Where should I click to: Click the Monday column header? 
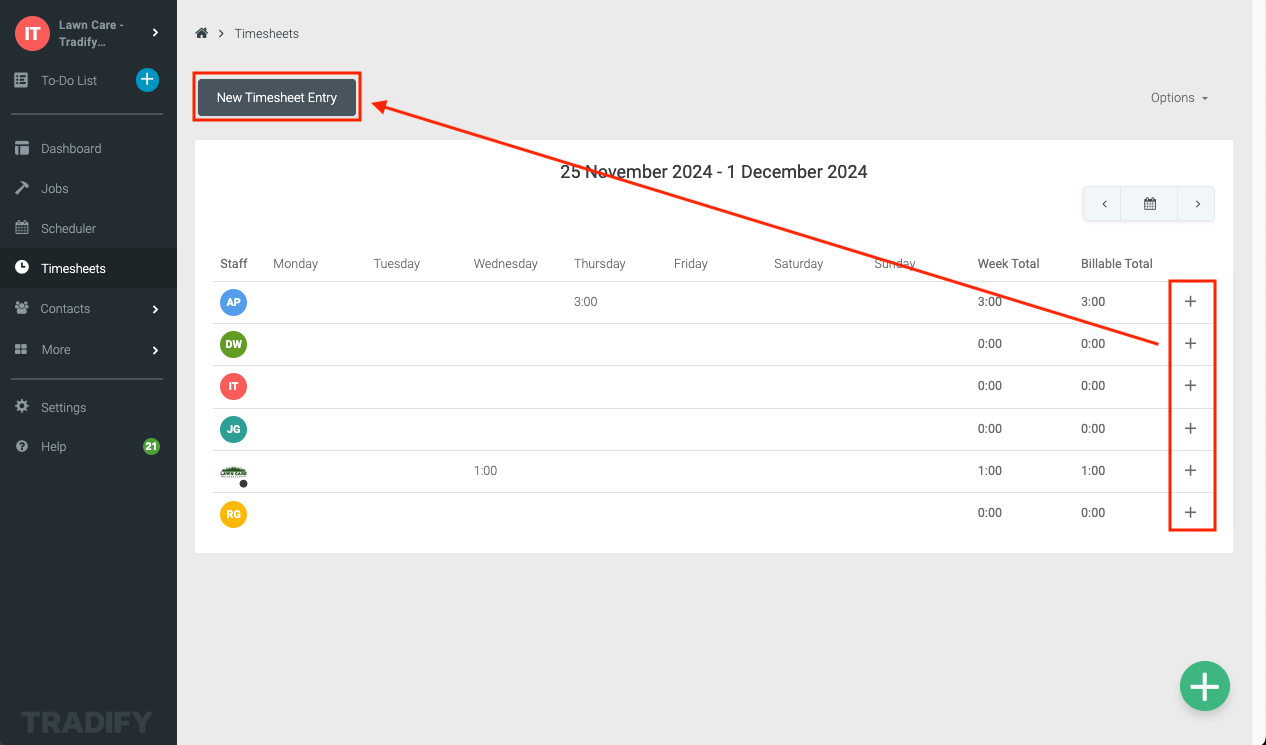pos(295,264)
